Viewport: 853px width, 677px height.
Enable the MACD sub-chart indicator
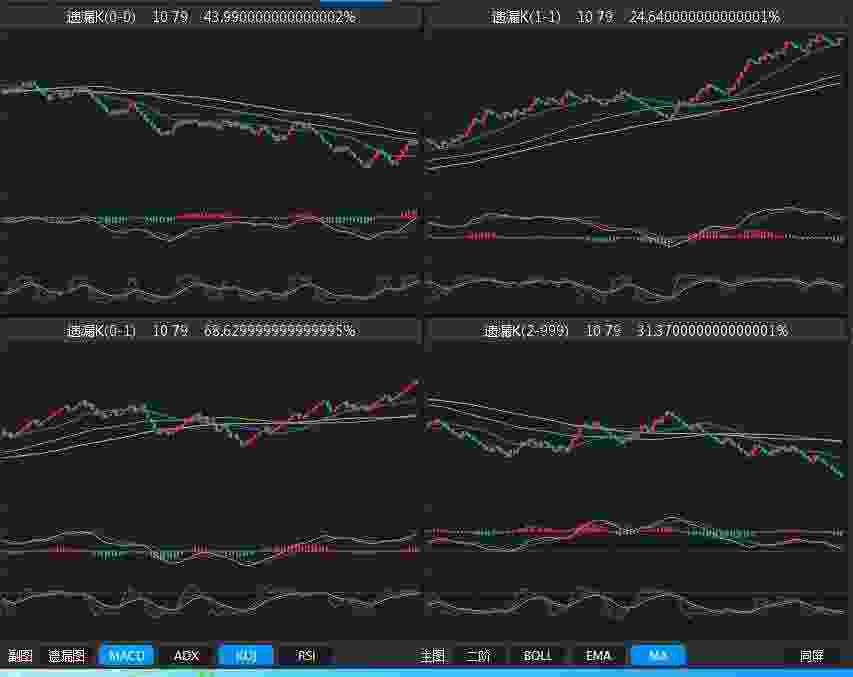[x=126, y=656]
